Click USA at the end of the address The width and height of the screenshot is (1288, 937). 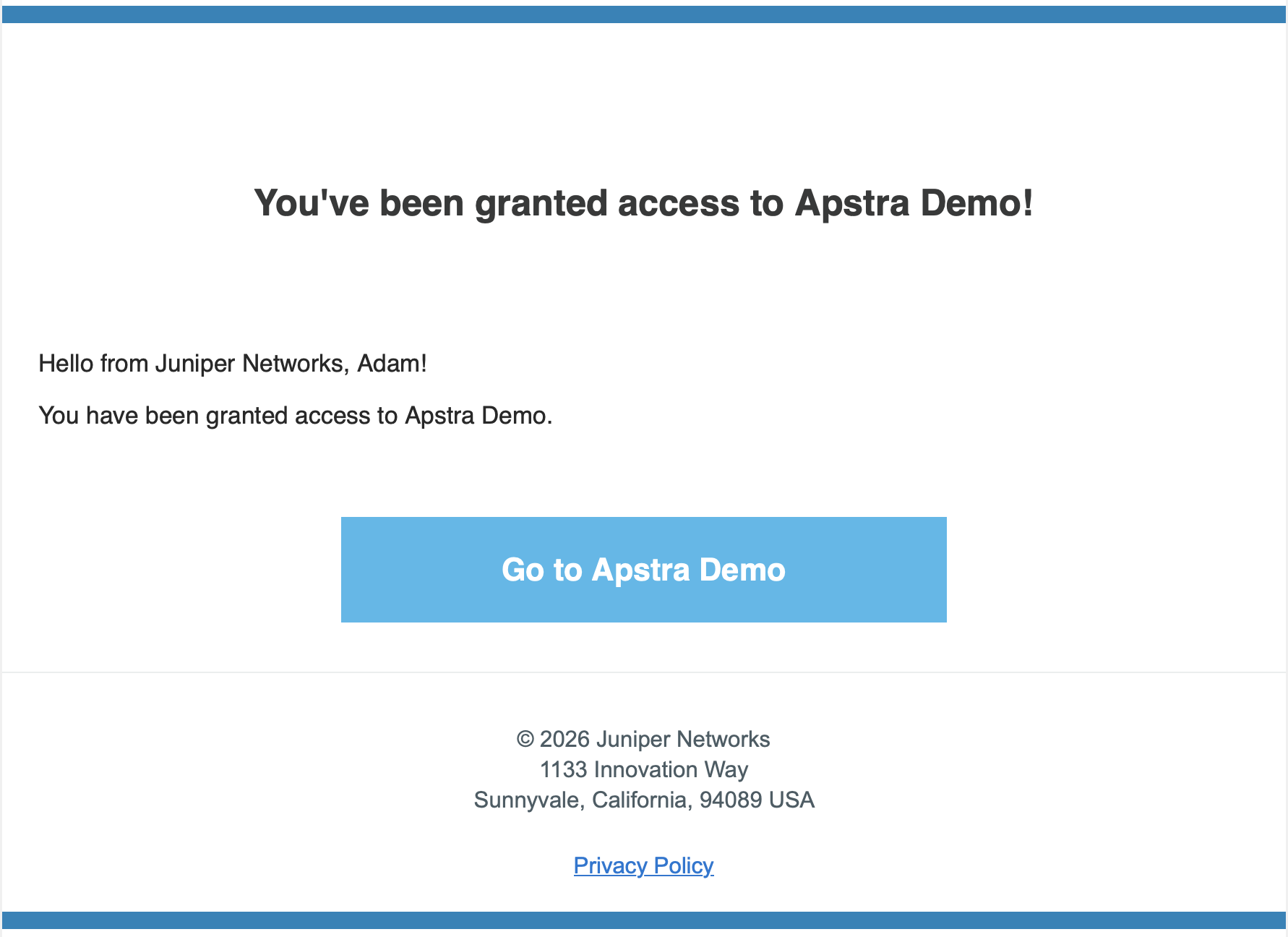791,800
